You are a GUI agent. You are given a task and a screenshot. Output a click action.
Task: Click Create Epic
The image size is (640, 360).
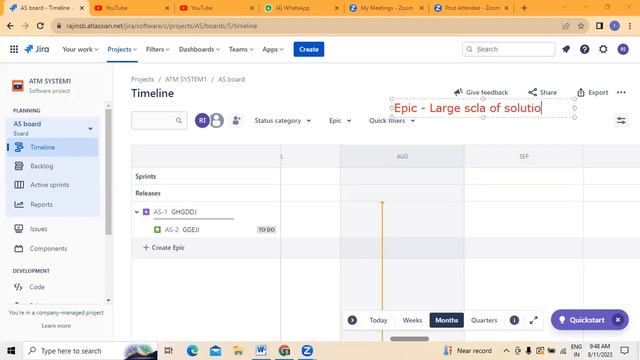click(x=164, y=248)
